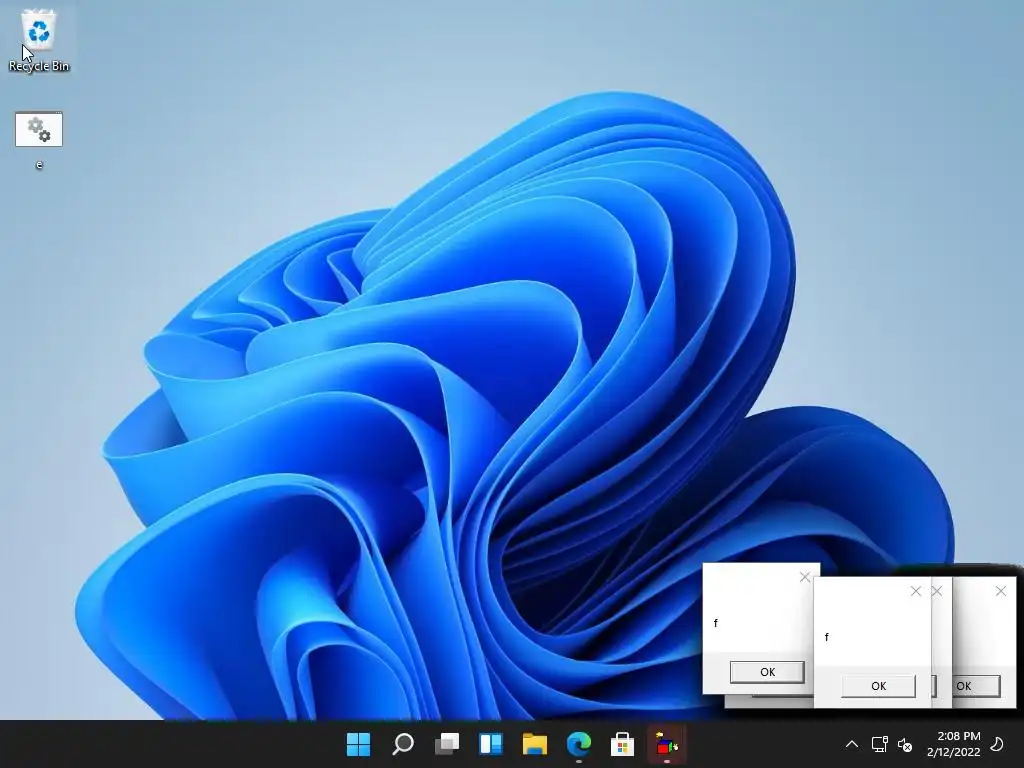The width and height of the screenshot is (1024, 768).
Task: Close the front center message box with X
Action: pyautogui.click(x=916, y=591)
